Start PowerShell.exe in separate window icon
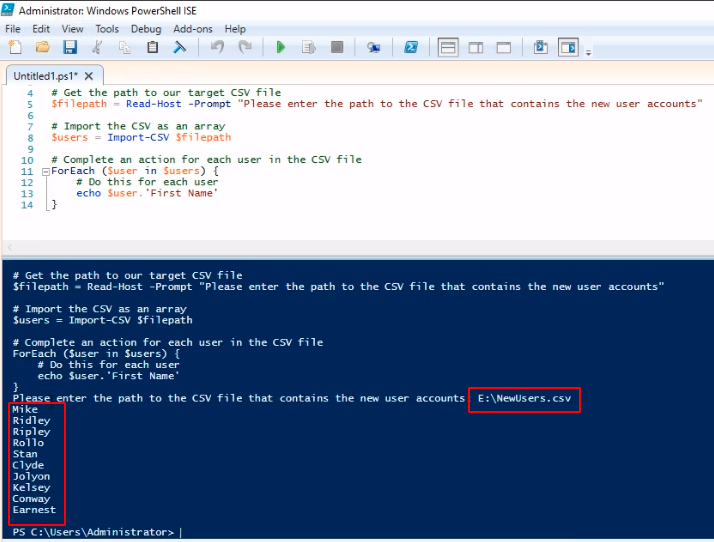This screenshot has width=714, height=542. pos(411,47)
